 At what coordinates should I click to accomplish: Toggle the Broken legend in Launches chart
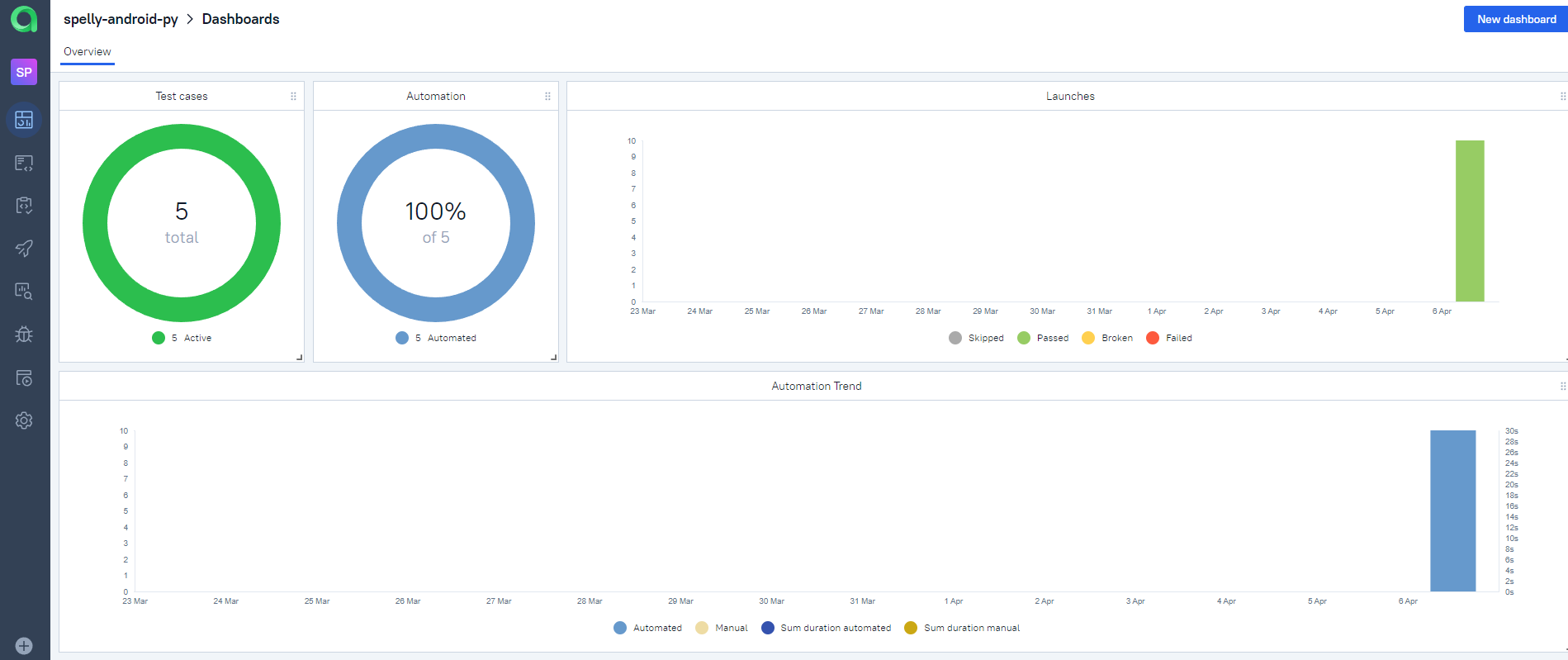[x=1107, y=338]
